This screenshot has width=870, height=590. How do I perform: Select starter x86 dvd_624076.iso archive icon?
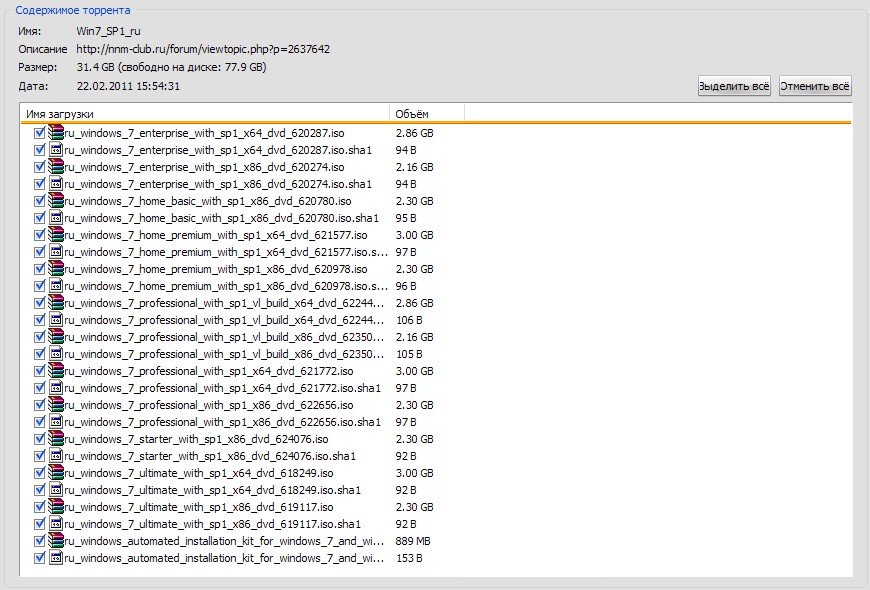pos(56,439)
